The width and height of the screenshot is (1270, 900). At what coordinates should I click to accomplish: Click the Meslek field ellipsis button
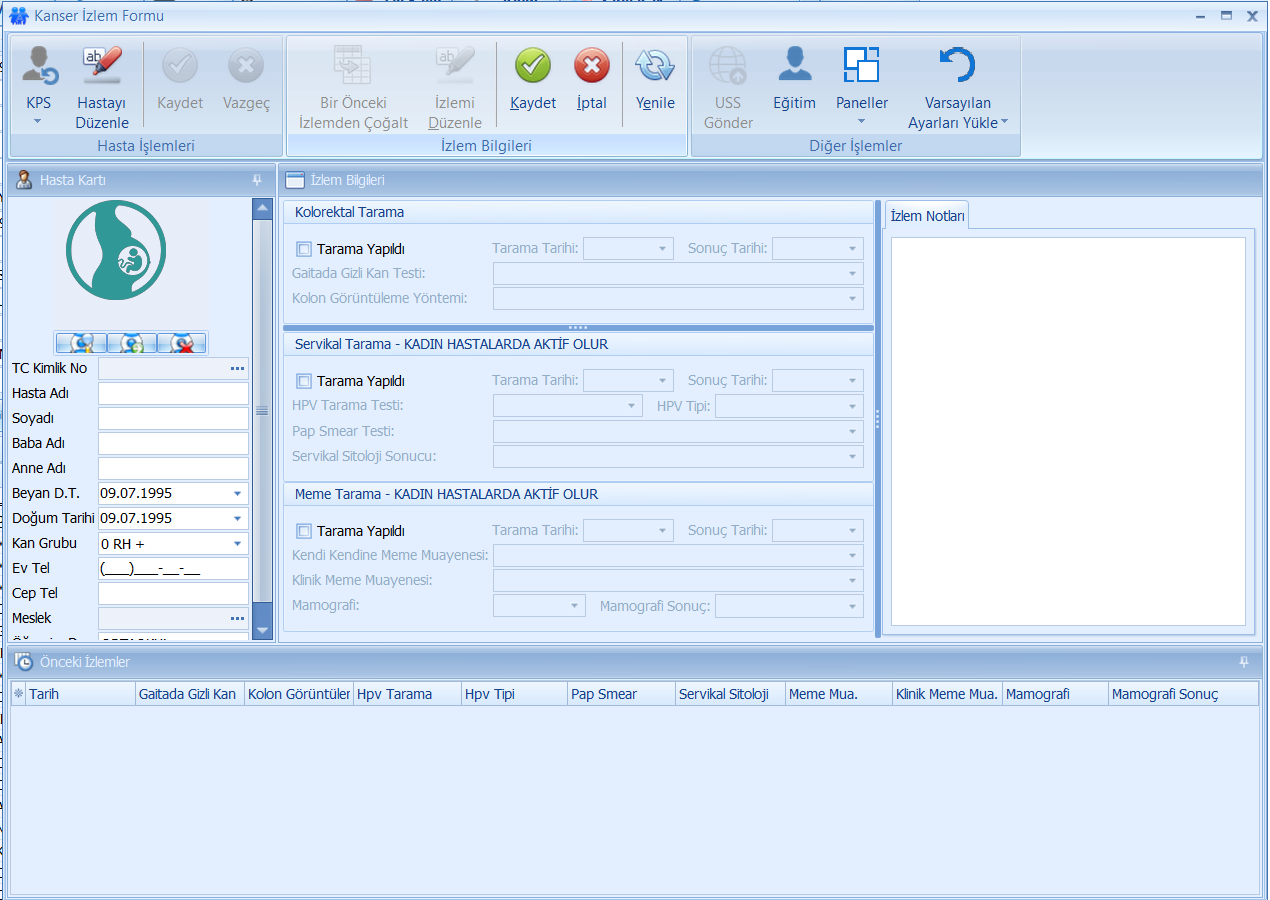237,619
